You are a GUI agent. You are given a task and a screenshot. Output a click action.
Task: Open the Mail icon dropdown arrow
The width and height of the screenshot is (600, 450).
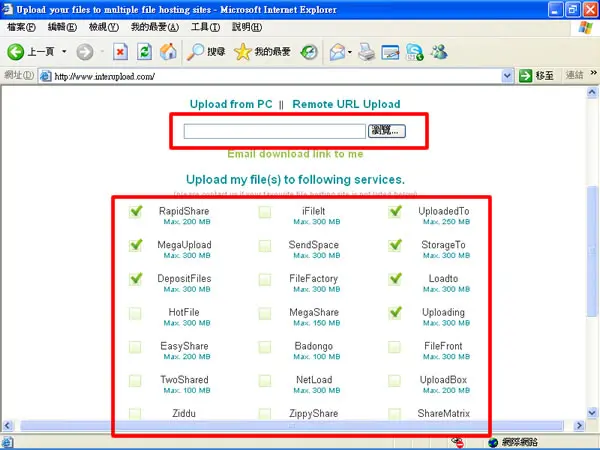[350, 52]
